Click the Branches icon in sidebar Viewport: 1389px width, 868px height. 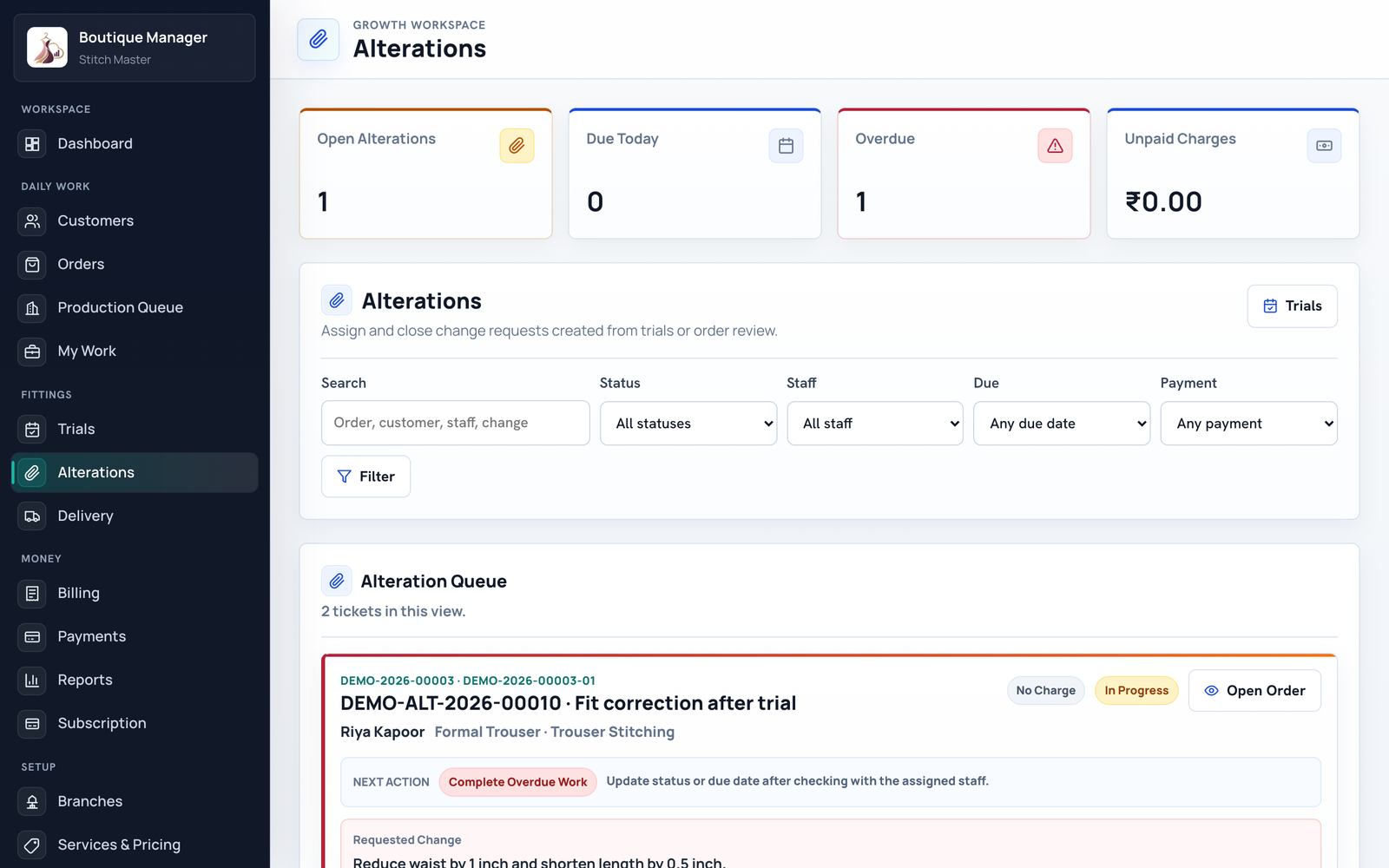(x=32, y=802)
